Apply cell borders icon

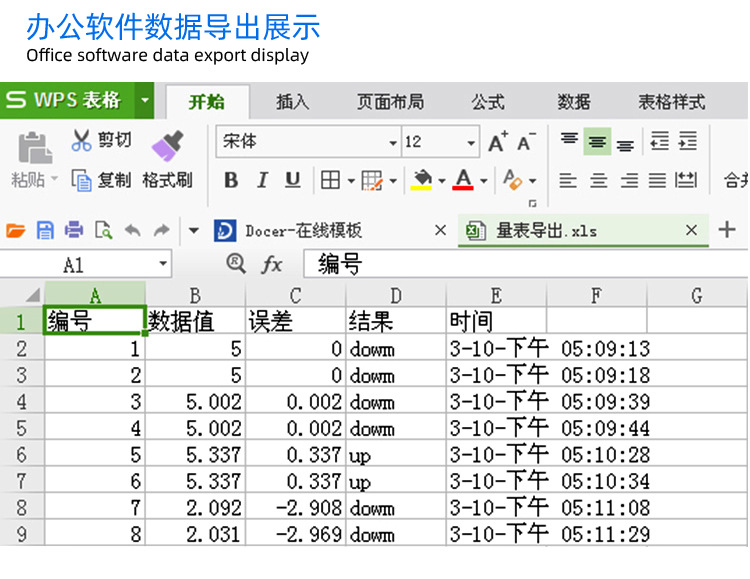coord(330,180)
